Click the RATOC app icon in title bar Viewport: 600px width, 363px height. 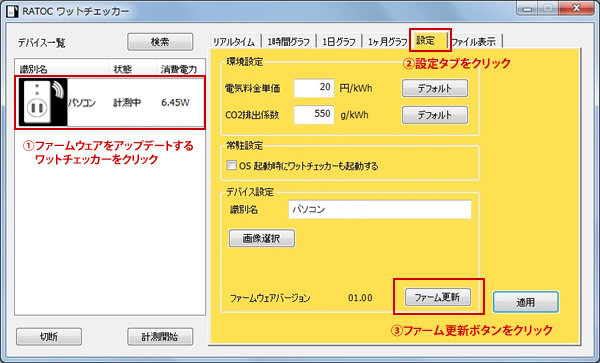(13, 11)
